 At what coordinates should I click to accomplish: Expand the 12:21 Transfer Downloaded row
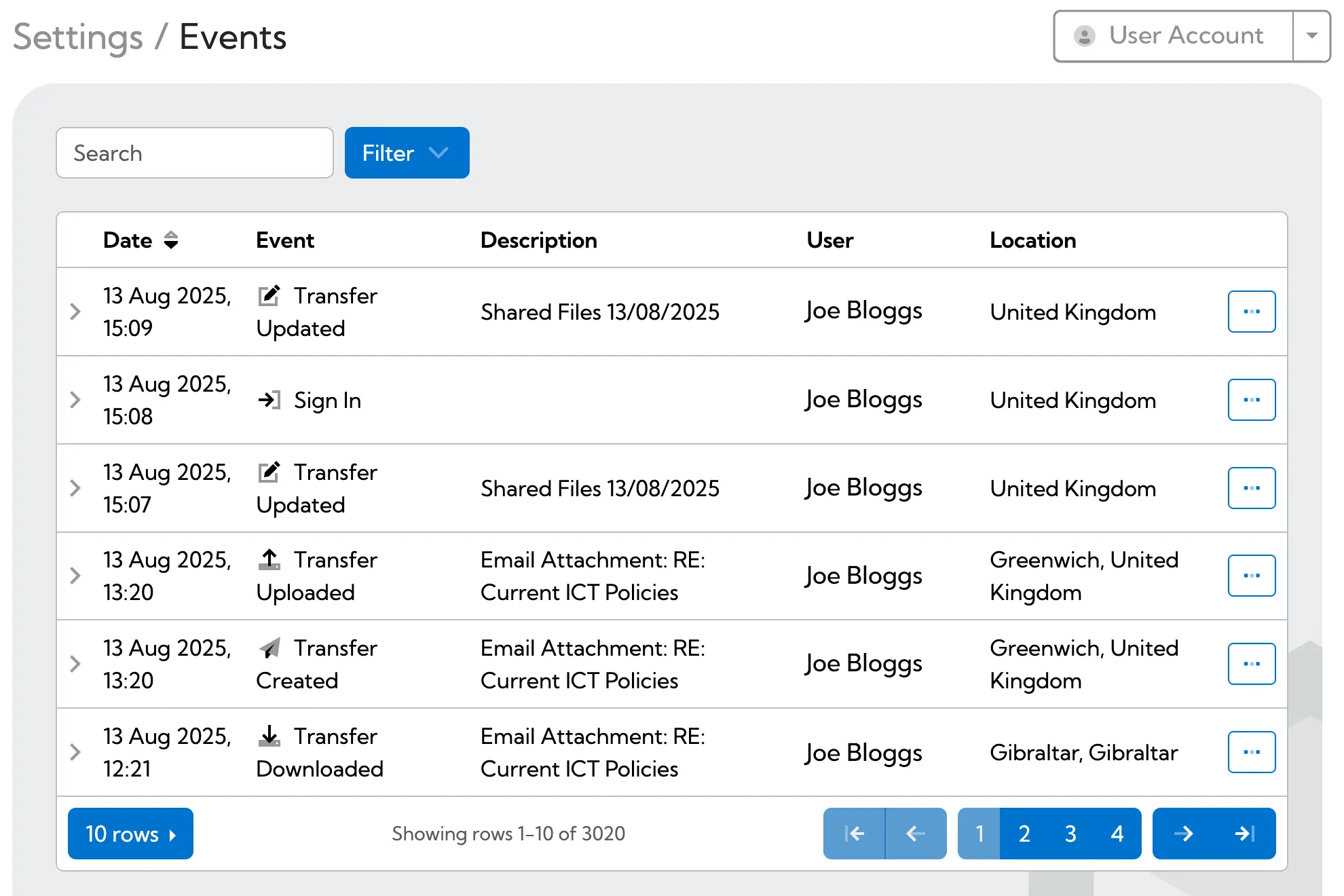75,752
